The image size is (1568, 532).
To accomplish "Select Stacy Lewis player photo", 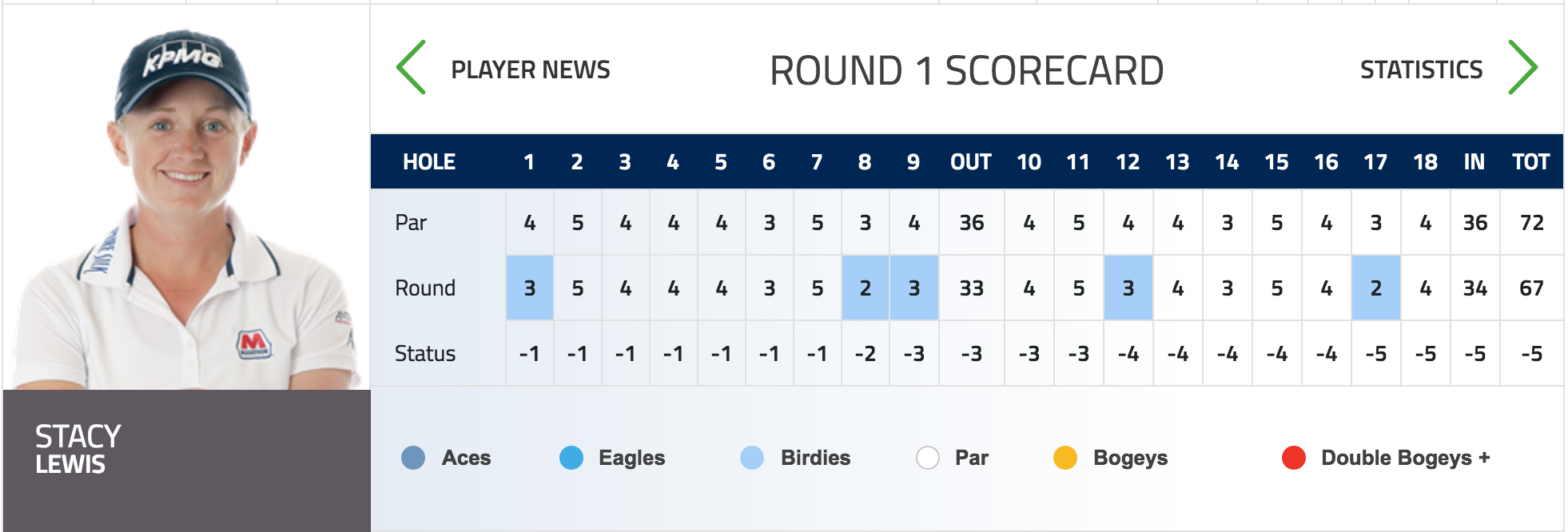I will click(186, 197).
